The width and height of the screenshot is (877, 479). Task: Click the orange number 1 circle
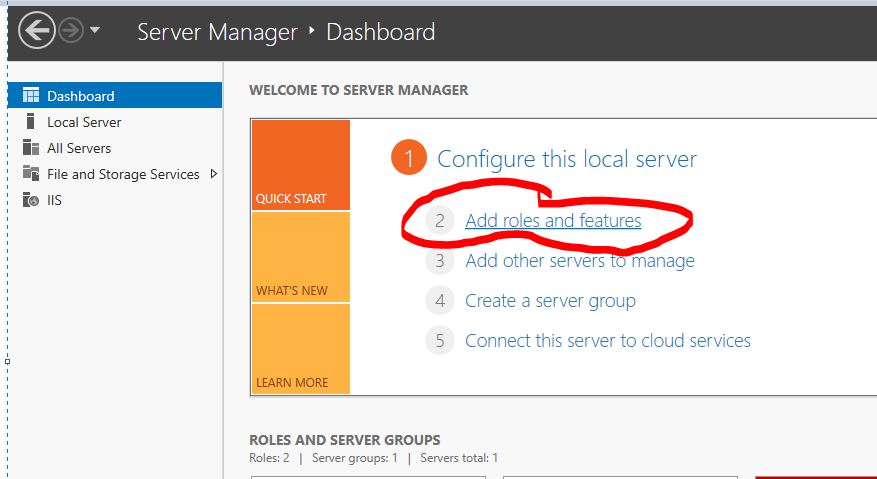(x=408, y=159)
